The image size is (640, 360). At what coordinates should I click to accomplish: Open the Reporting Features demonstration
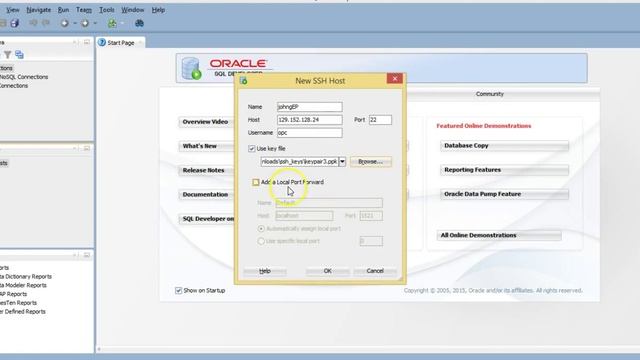click(x=504, y=170)
